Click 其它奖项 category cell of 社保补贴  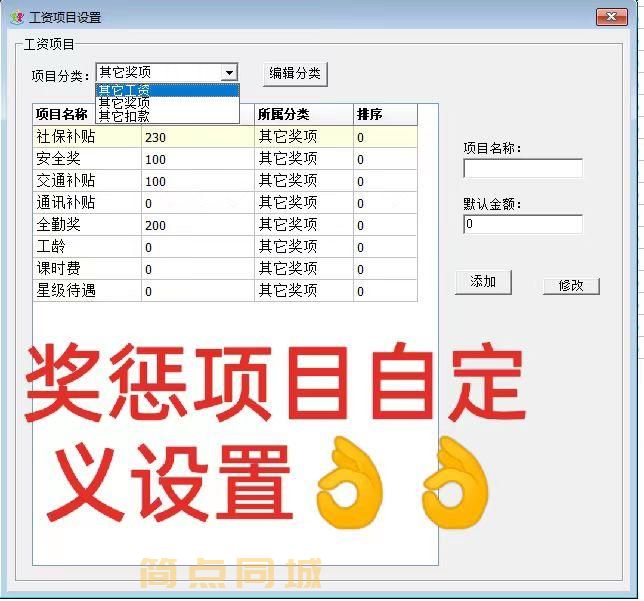pos(304,137)
